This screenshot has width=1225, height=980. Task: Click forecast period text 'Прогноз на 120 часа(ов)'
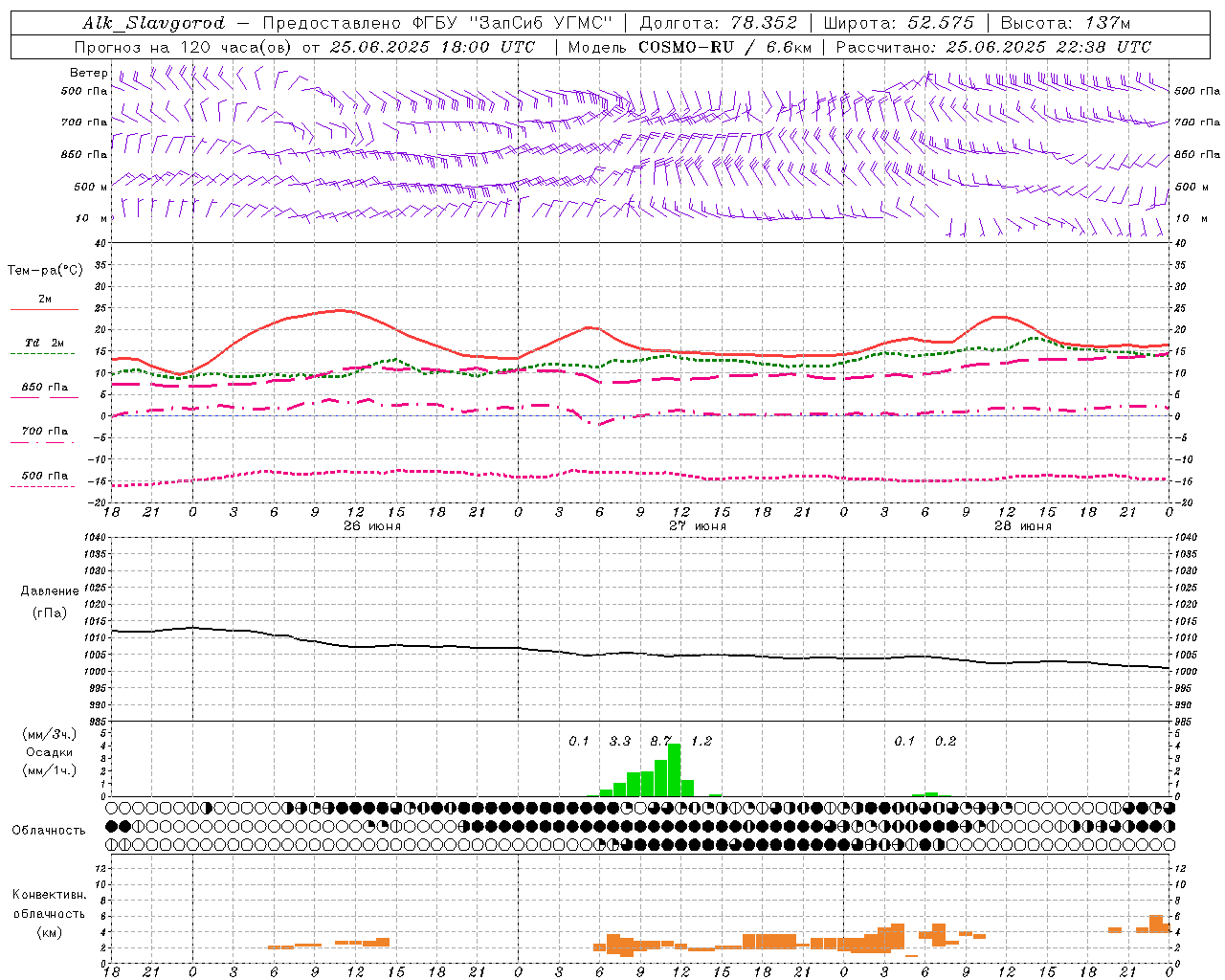click(x=183, y=47)
